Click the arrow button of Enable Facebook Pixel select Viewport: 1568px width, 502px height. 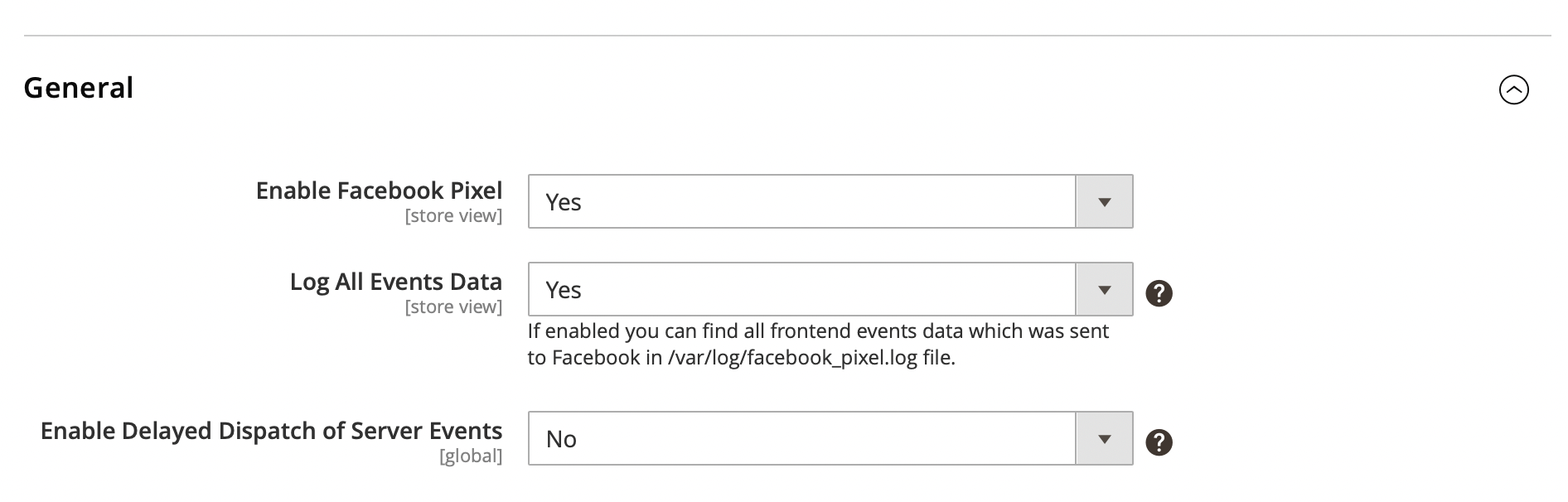(x=1104, y=202)
